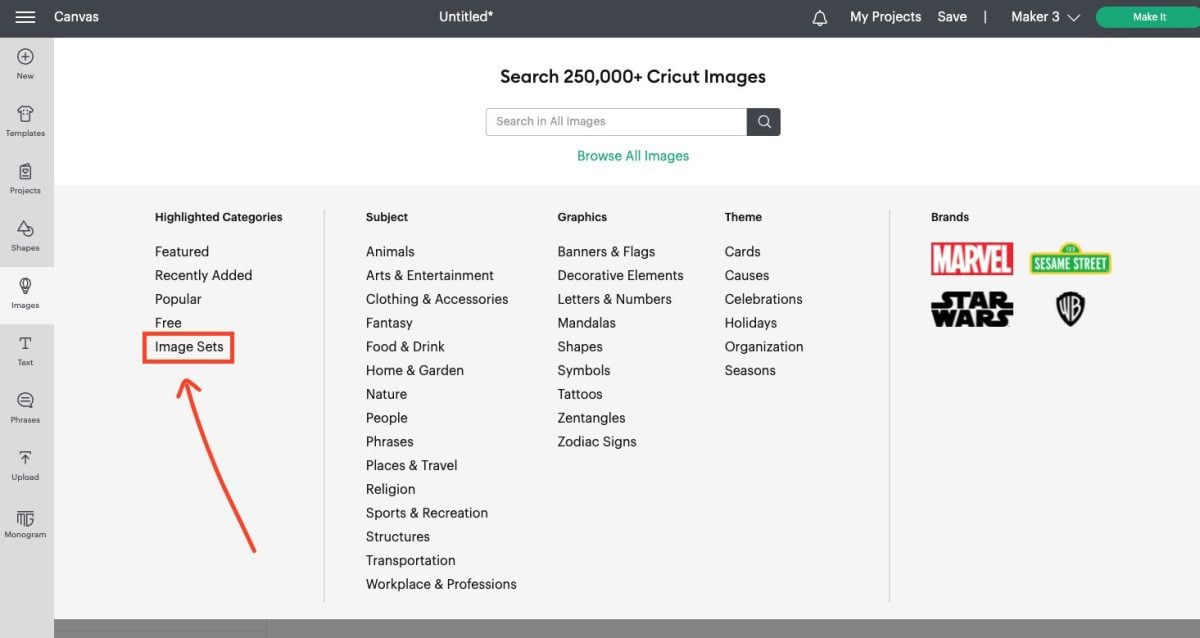Open the Maker 3 machine dropdown
This screenshot has height=638, width=1200.
coord(1045,17)
